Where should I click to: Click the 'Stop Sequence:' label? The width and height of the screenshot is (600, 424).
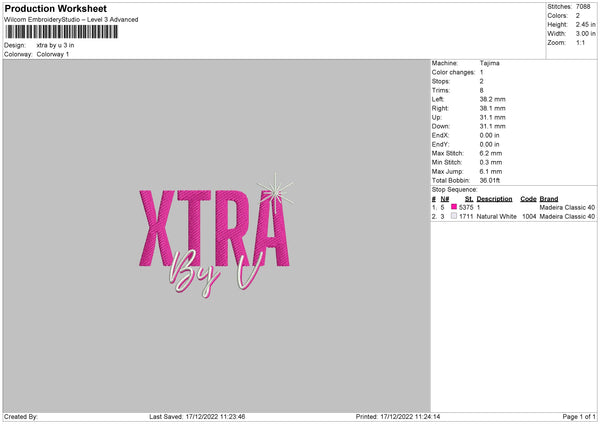455,190
